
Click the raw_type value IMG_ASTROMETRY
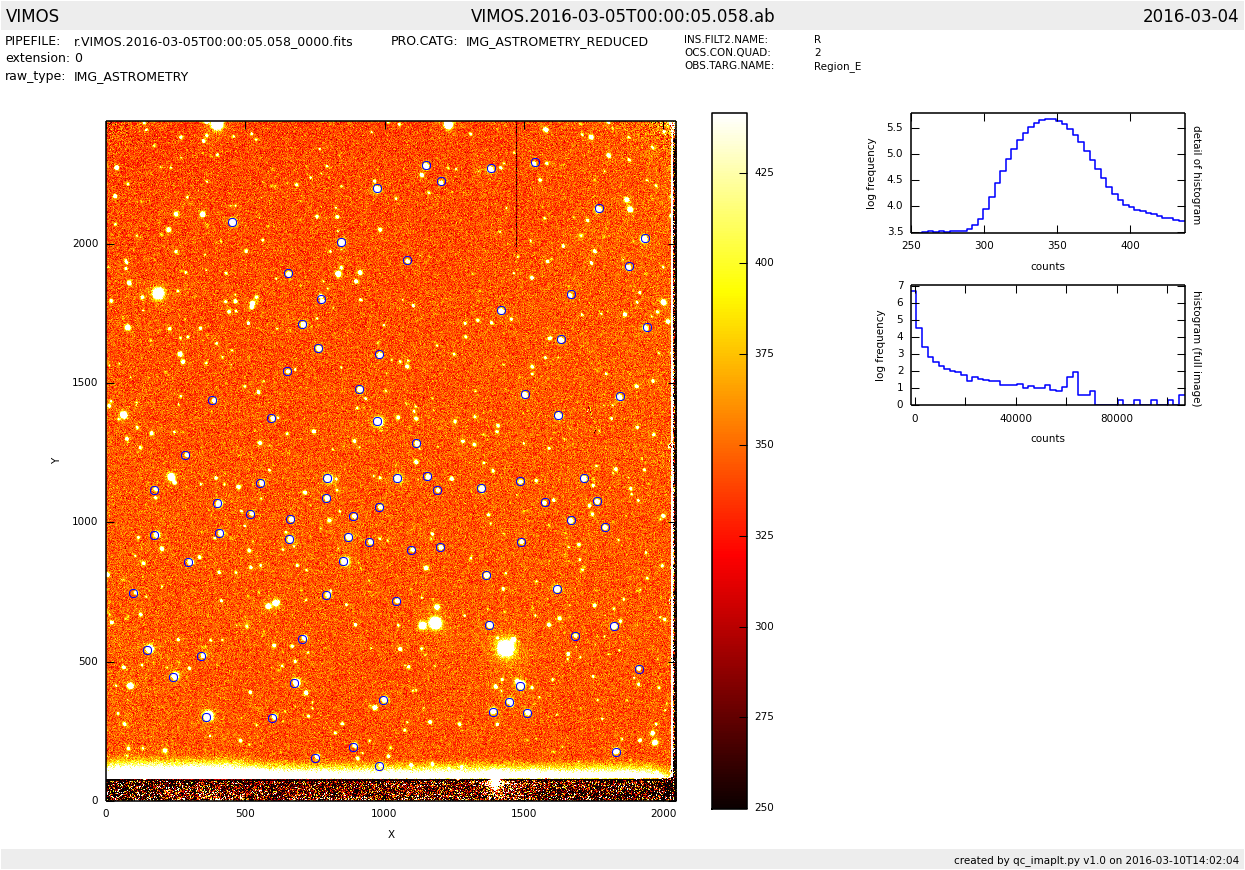[131, 77]
